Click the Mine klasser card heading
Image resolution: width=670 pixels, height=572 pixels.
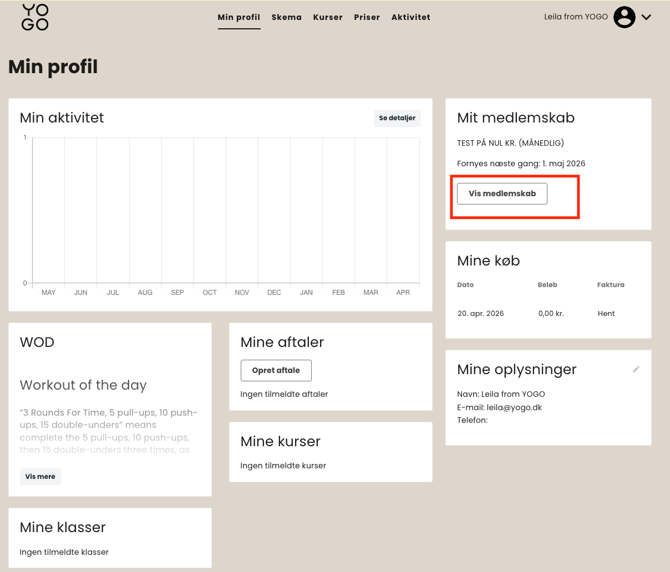[x=63, y=527]
